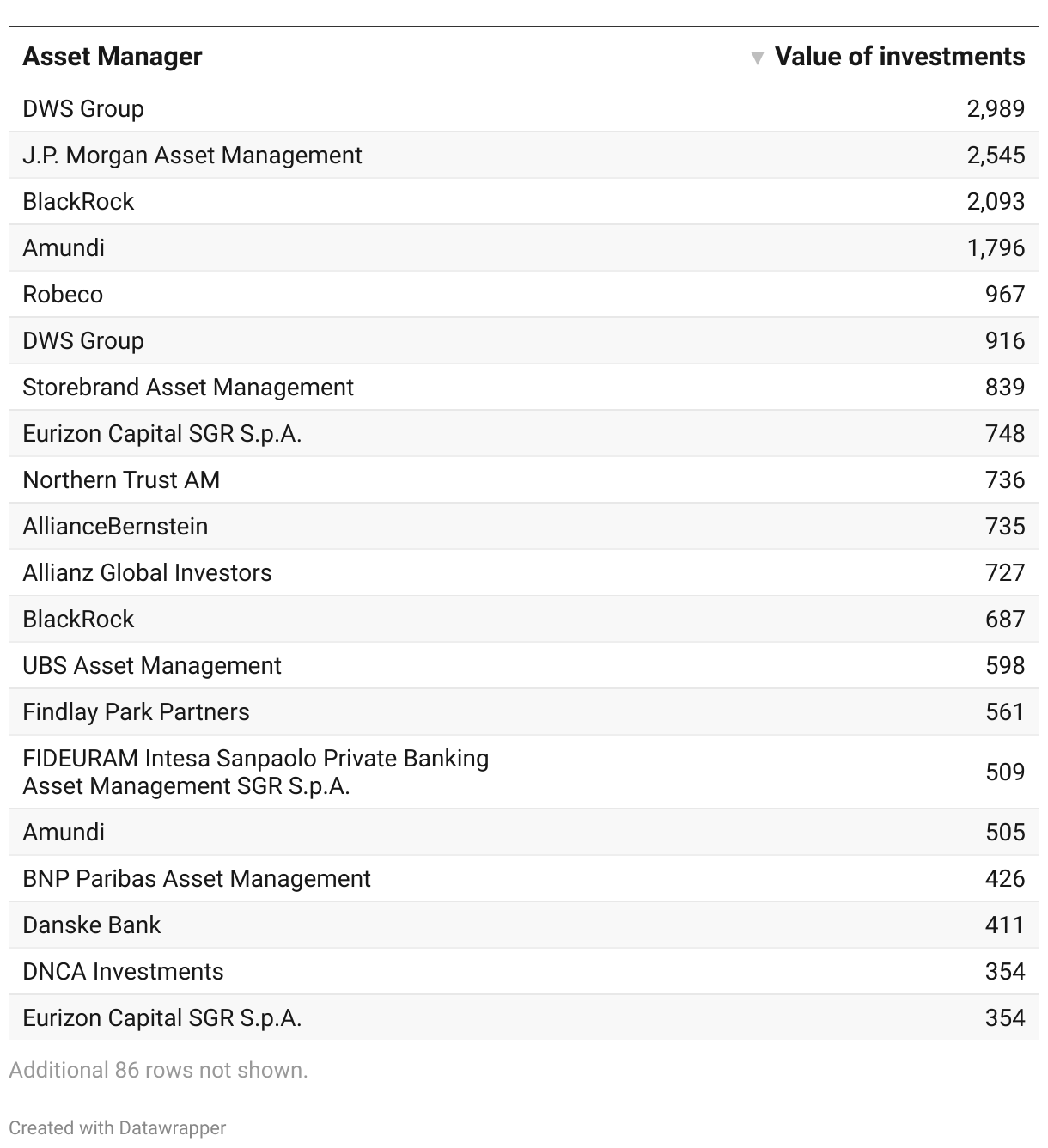The width and height of the screenshot is (1048, 1148).
Task: Open the Created with Datawrapper link
Action: point(118,1127)
